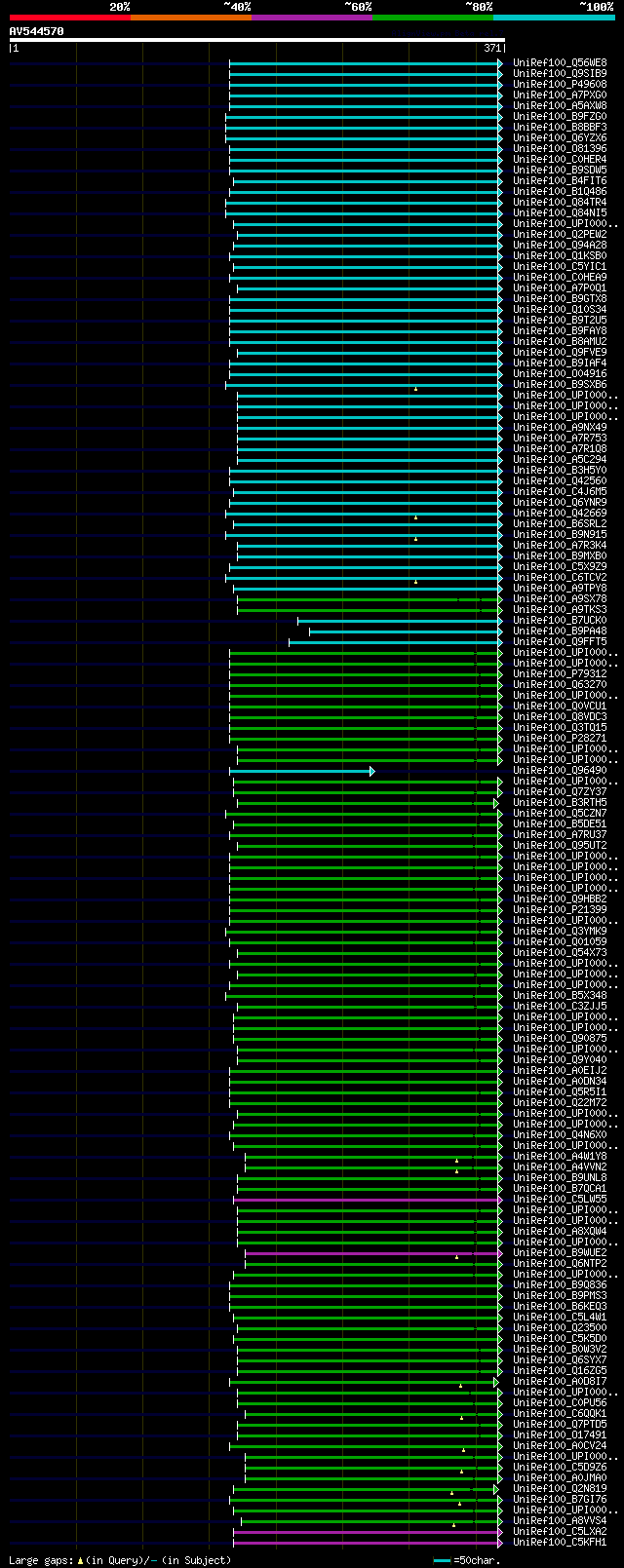Select the UniRef100_Q2PEW2 label
624x1568 pixels.
(560, 234)
